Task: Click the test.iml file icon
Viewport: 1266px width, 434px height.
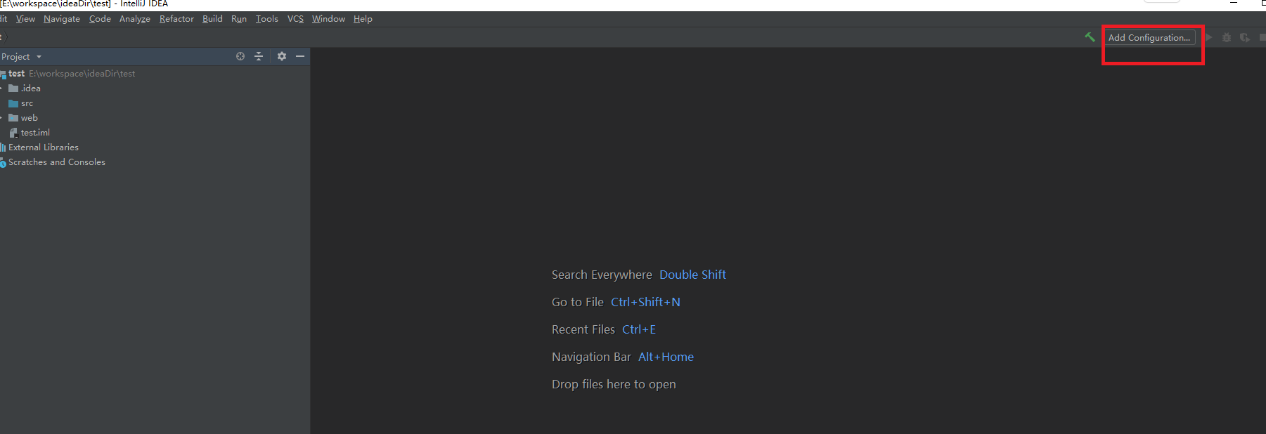Action: 13,132
